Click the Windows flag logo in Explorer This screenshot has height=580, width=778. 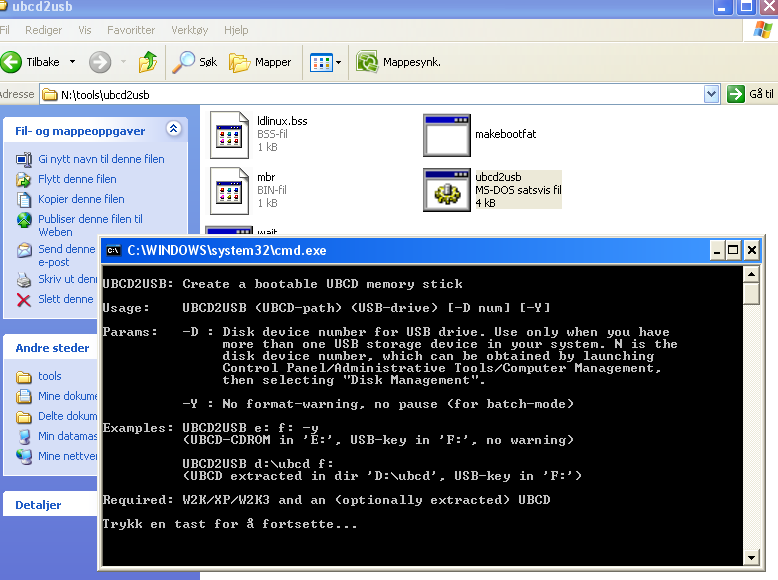[762, 30]
